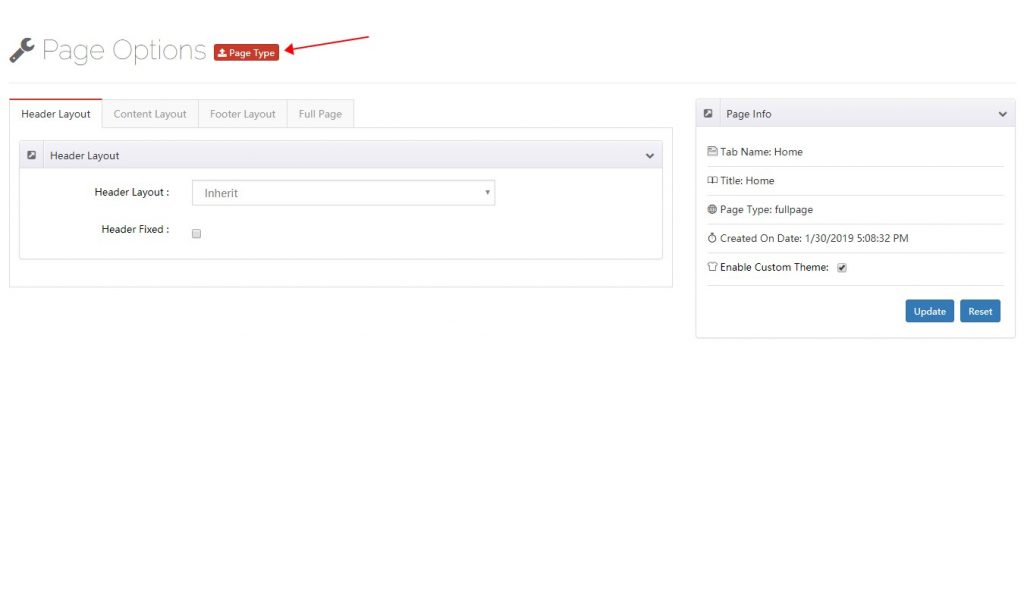
Task: Click the wrench icon beside Page Options
Action: click(x=21, y=49)
